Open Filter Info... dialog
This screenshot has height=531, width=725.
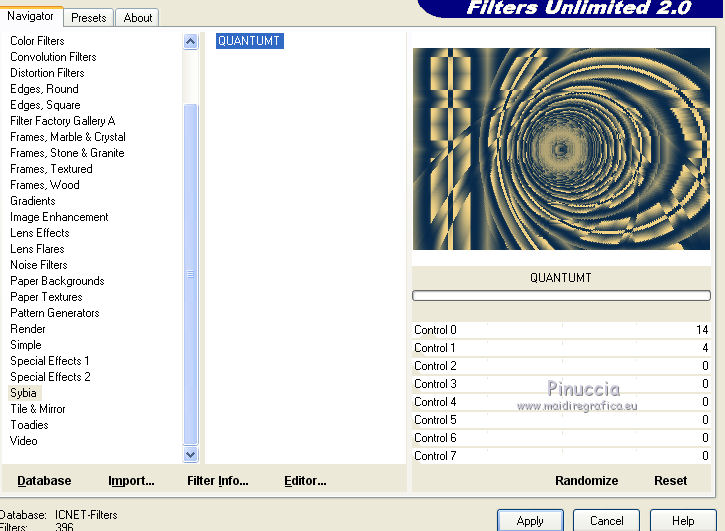[x=218, y=481]
